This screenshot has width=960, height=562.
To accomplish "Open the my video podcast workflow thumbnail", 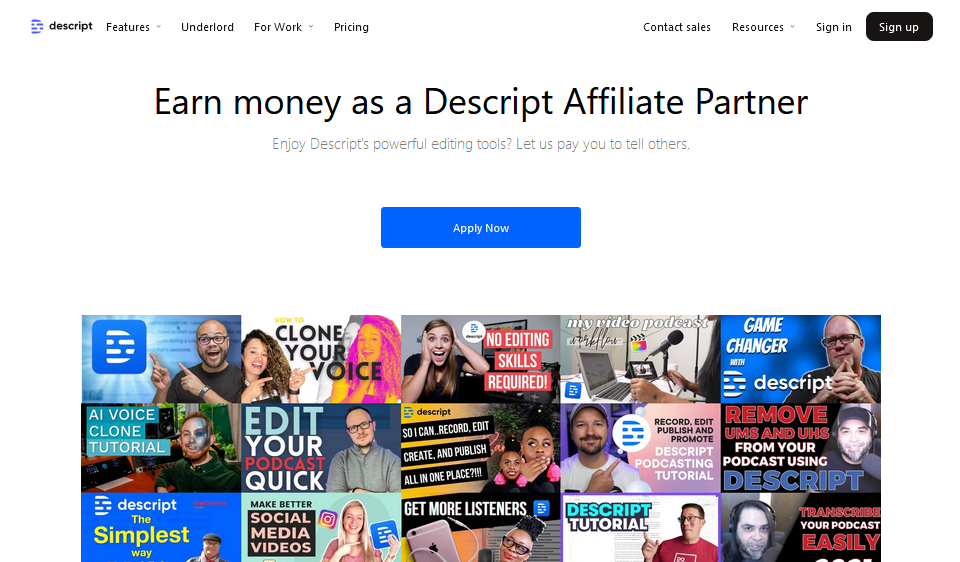I will (x=640, y=359).
